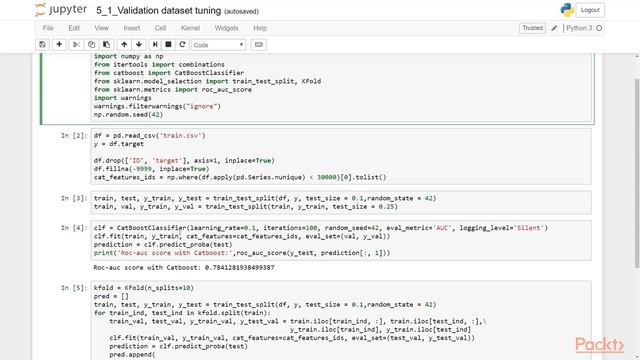Click the In [3] cell prompt
This screenshot has width=640, height=360.
(x=74, y=198)
